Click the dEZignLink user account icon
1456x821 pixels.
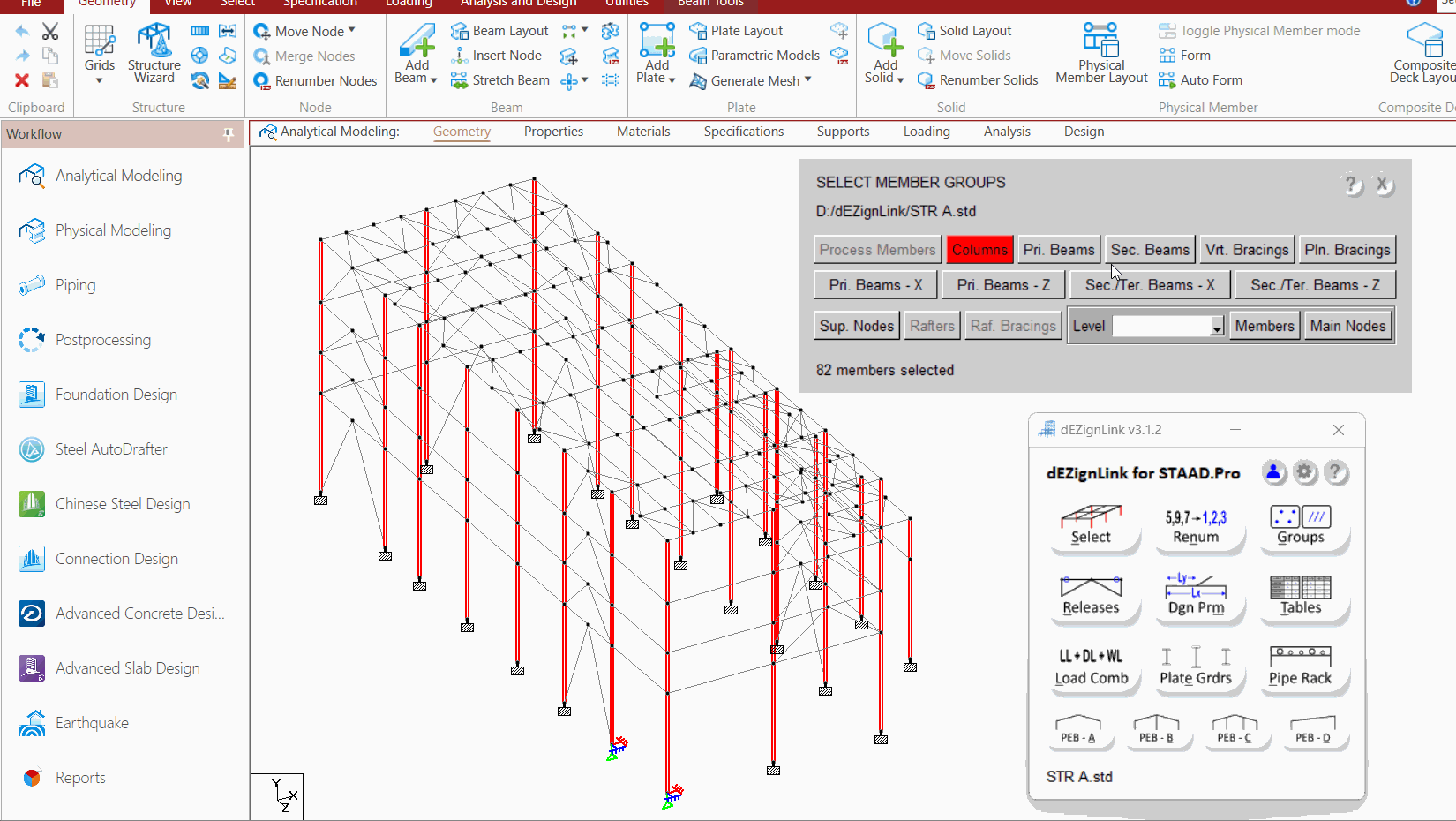click(1273, 472)
